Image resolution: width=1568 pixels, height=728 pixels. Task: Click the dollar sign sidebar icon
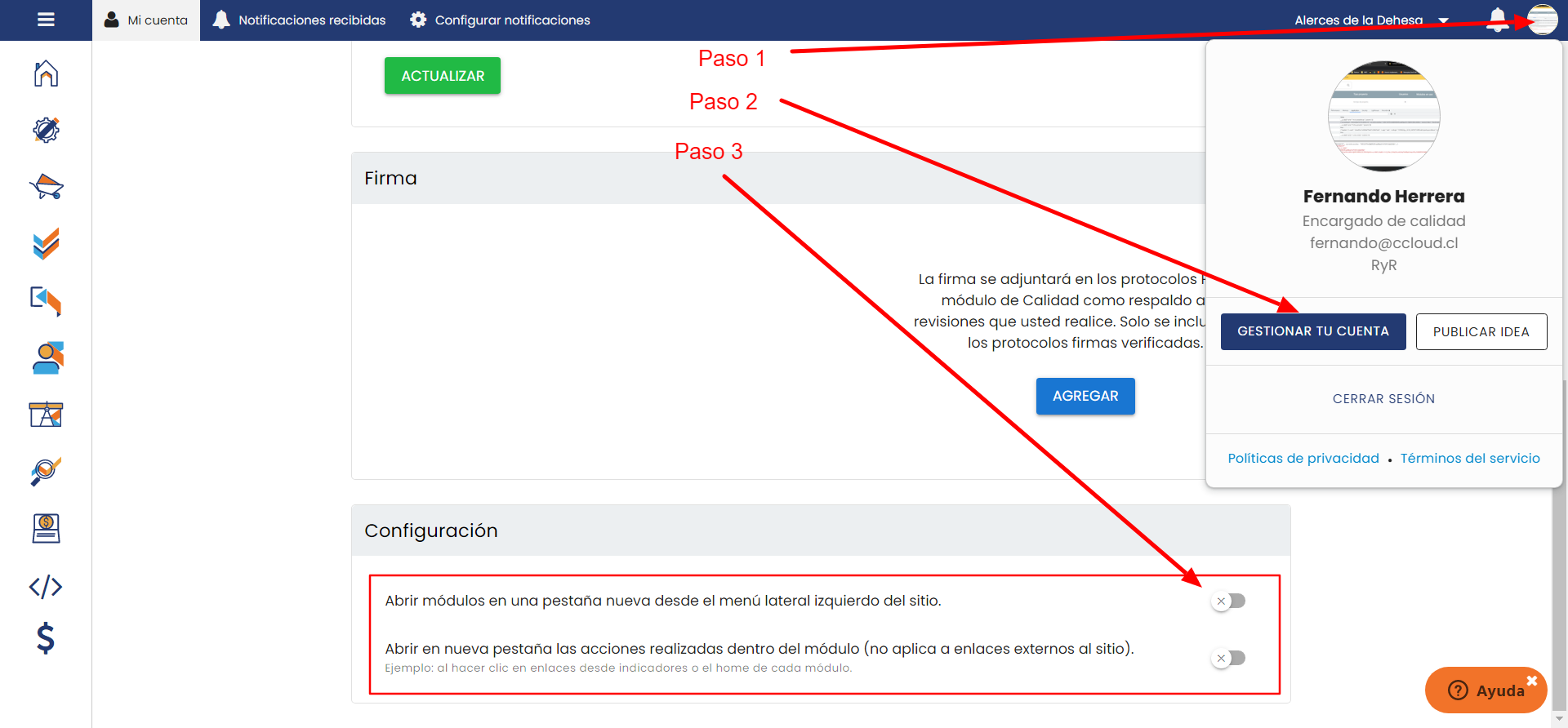coord(46,638)
